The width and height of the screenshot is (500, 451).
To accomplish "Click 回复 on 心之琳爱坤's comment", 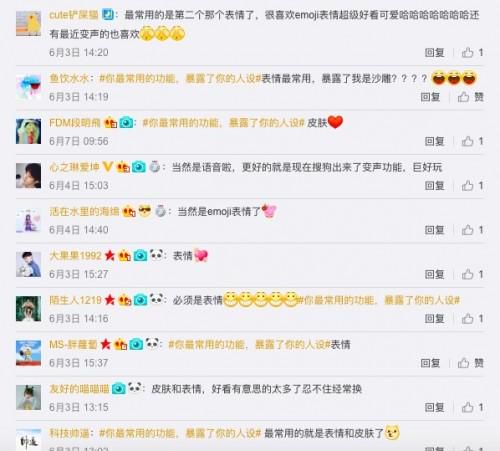I will [435, 186].
